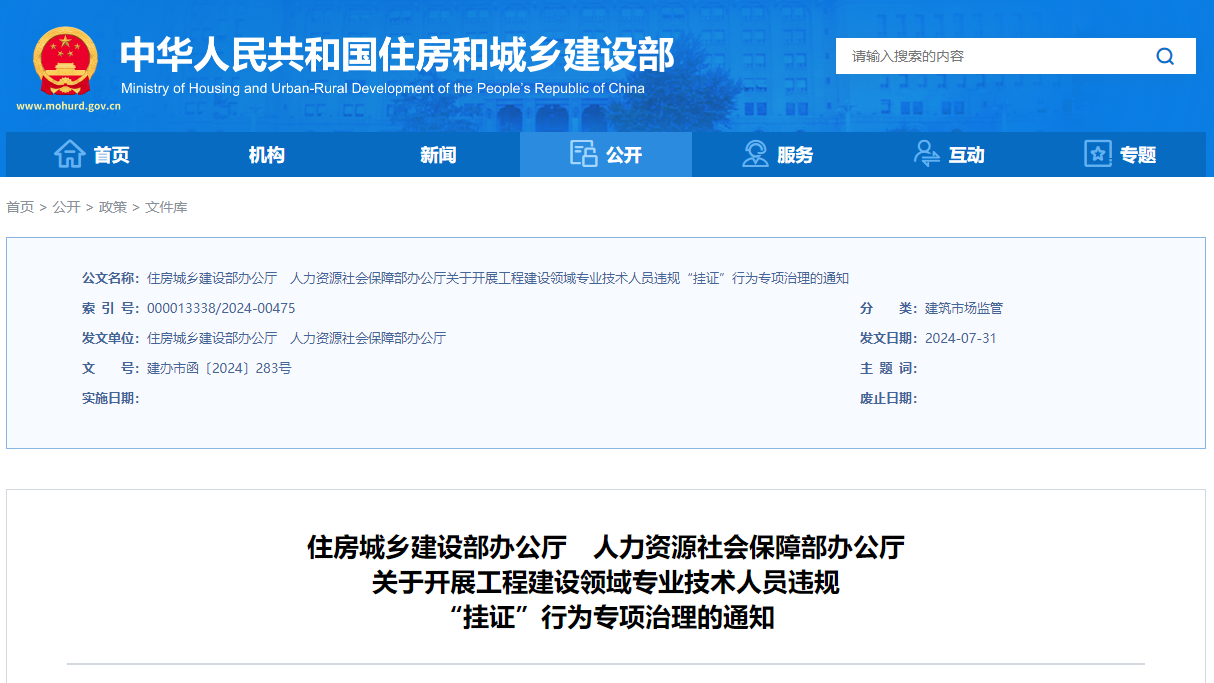1214x683 pixels.
Task: Click the dialogue icon beside 互动
Action: point(924,153)
